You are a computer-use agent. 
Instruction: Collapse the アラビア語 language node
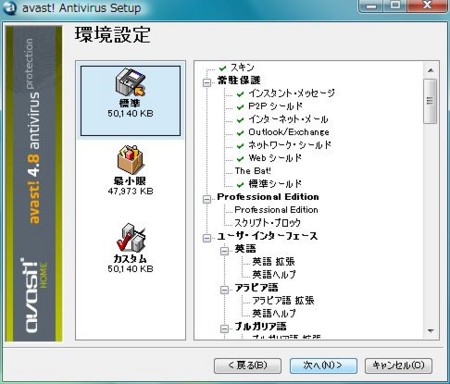[225, 290]
